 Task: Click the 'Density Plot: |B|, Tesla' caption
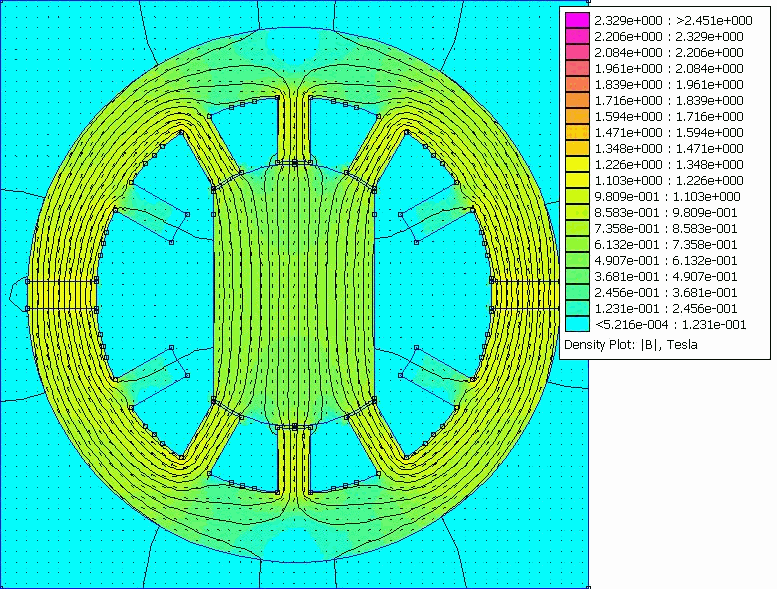(x=631, y=344)
